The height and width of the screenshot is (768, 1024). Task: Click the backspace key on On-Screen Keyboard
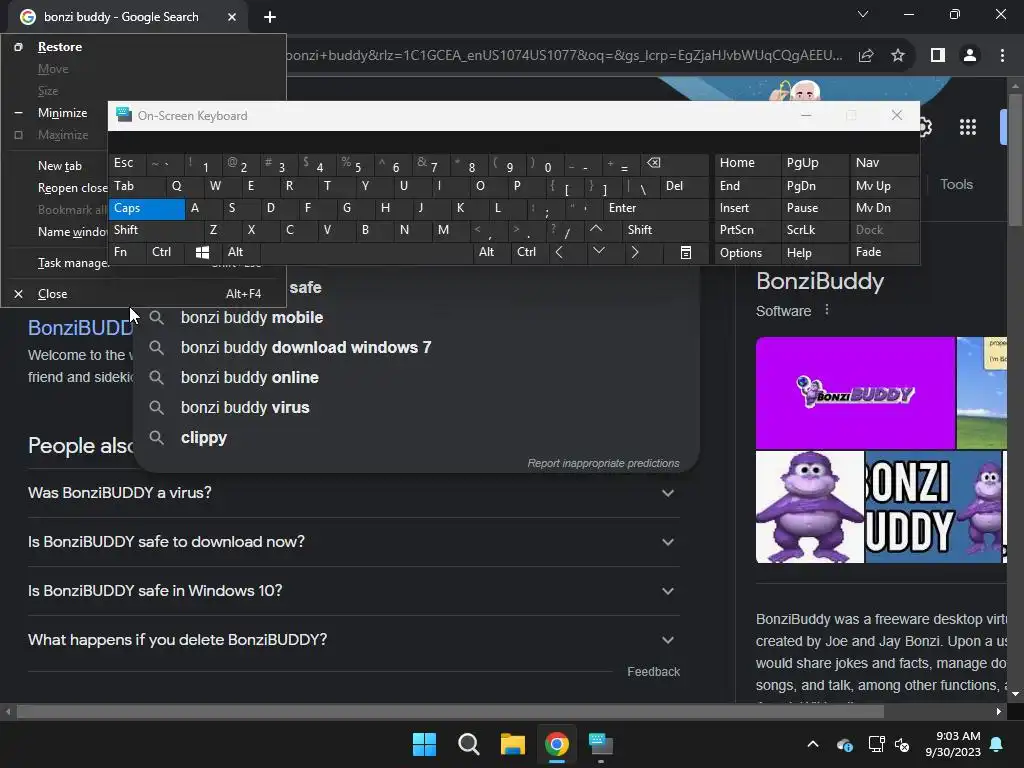point(653,163)
